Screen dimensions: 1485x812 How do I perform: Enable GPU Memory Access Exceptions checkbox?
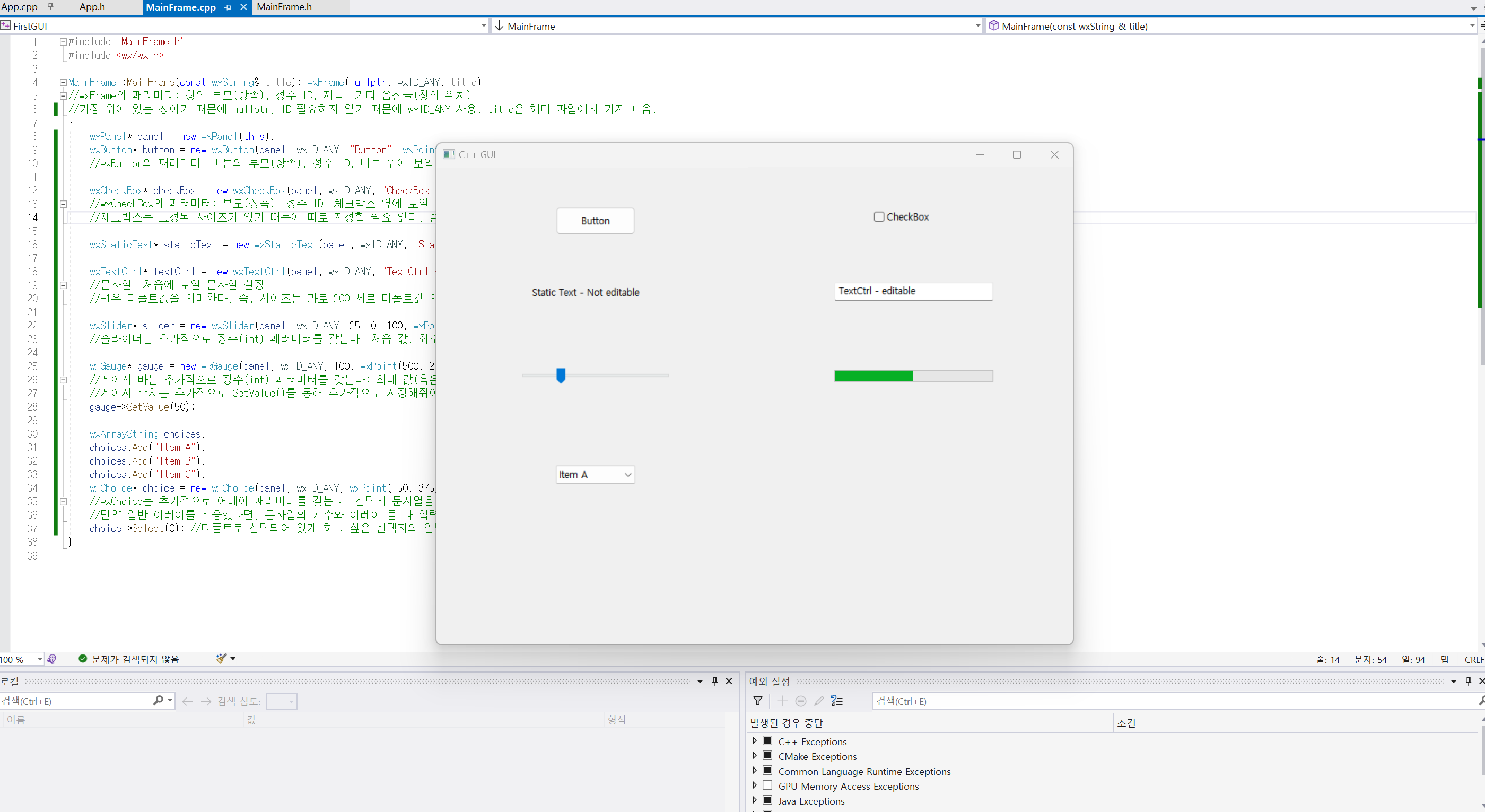767,785
